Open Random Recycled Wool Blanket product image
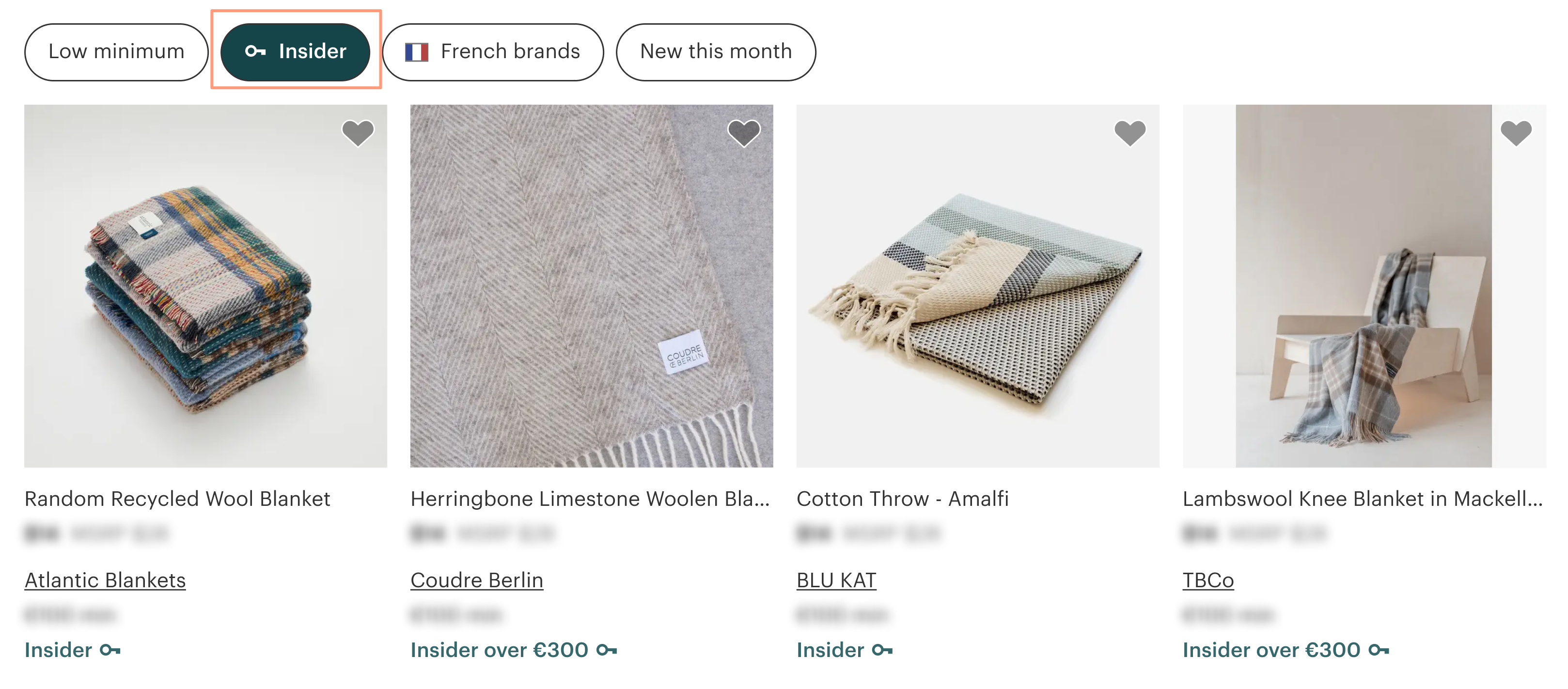1568x689 pixels. pos(206,286)
